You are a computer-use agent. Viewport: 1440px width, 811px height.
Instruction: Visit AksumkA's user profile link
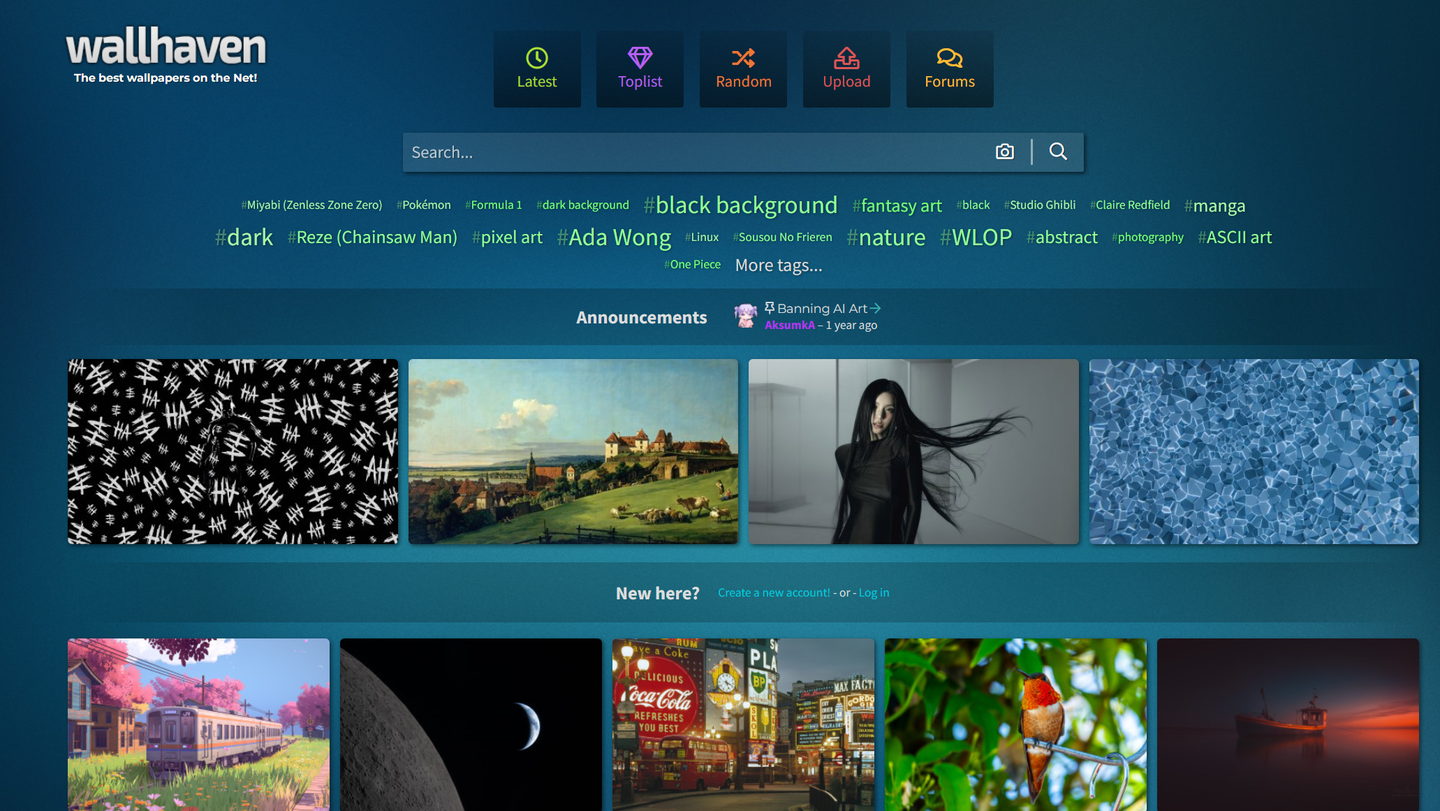click(790, 325)
